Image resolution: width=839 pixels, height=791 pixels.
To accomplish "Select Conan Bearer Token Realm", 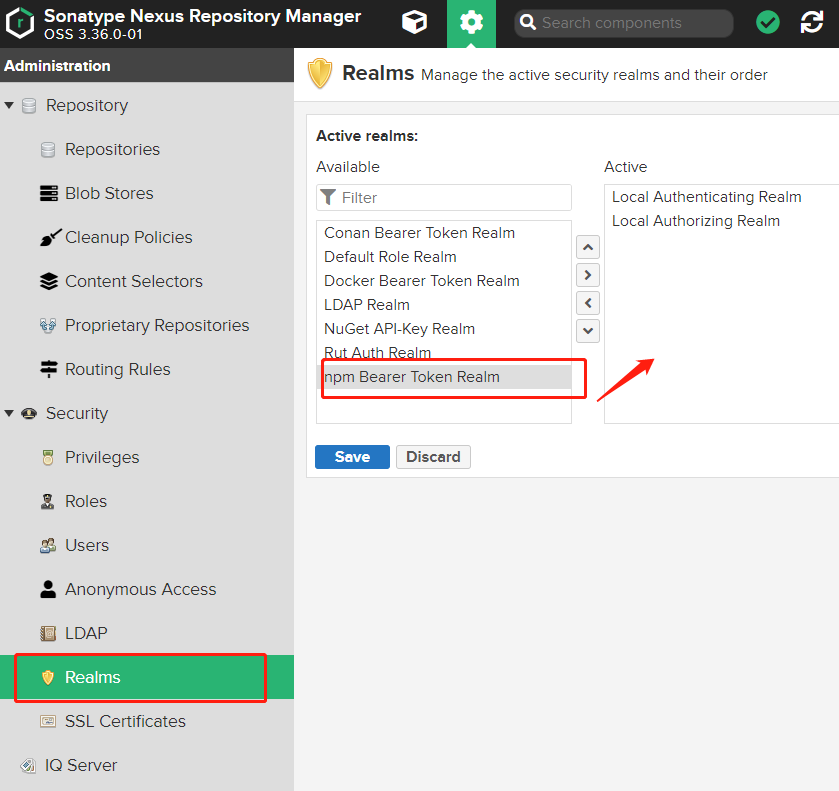I will pyautogui.click(x=444, y=233).
